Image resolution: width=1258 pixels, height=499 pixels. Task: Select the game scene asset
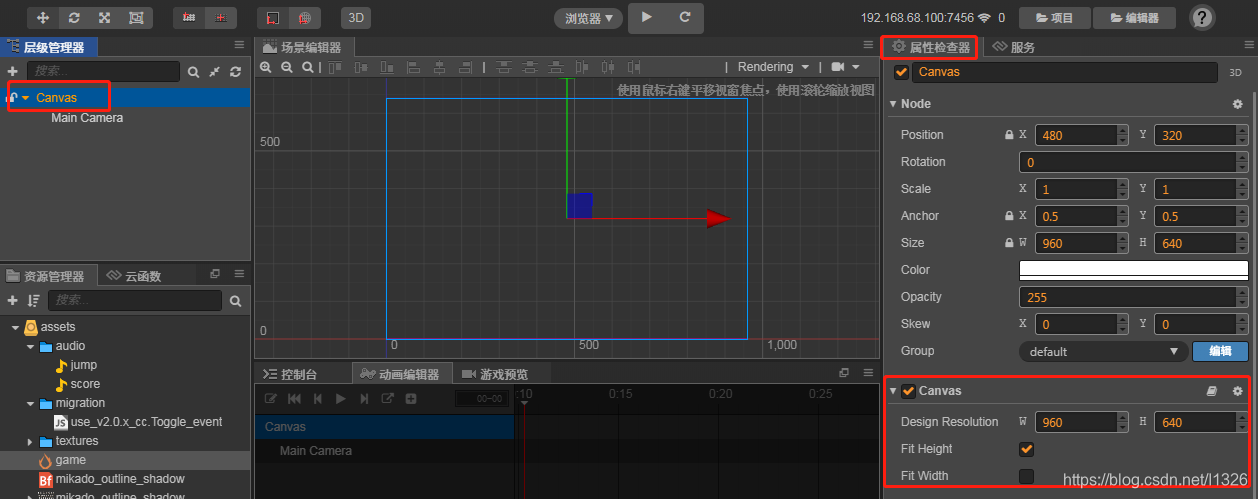[70, 460]
